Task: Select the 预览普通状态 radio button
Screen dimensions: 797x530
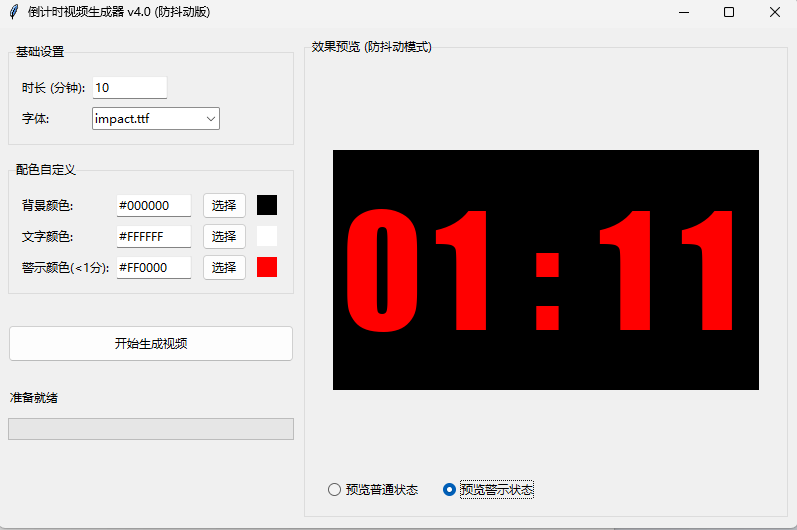Action: [335, 490]
